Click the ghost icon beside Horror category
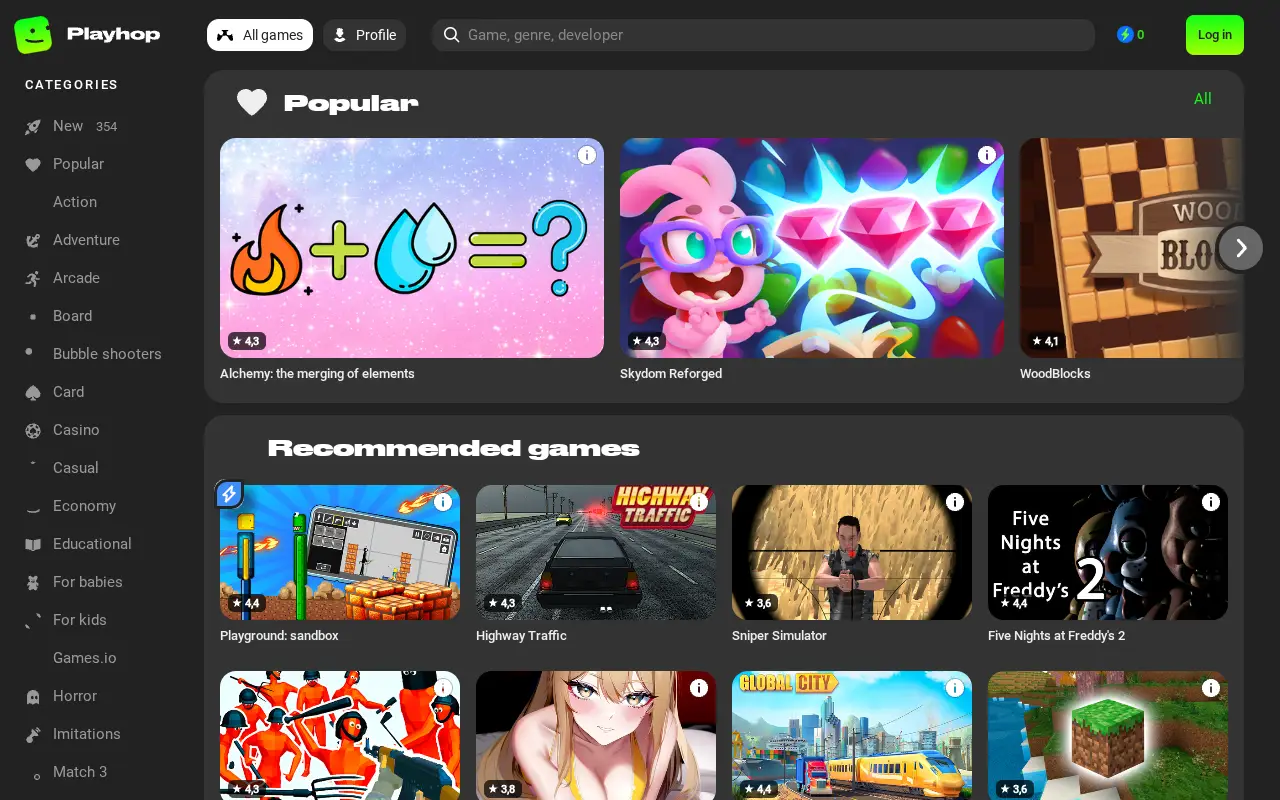 (x=33, y=697)
